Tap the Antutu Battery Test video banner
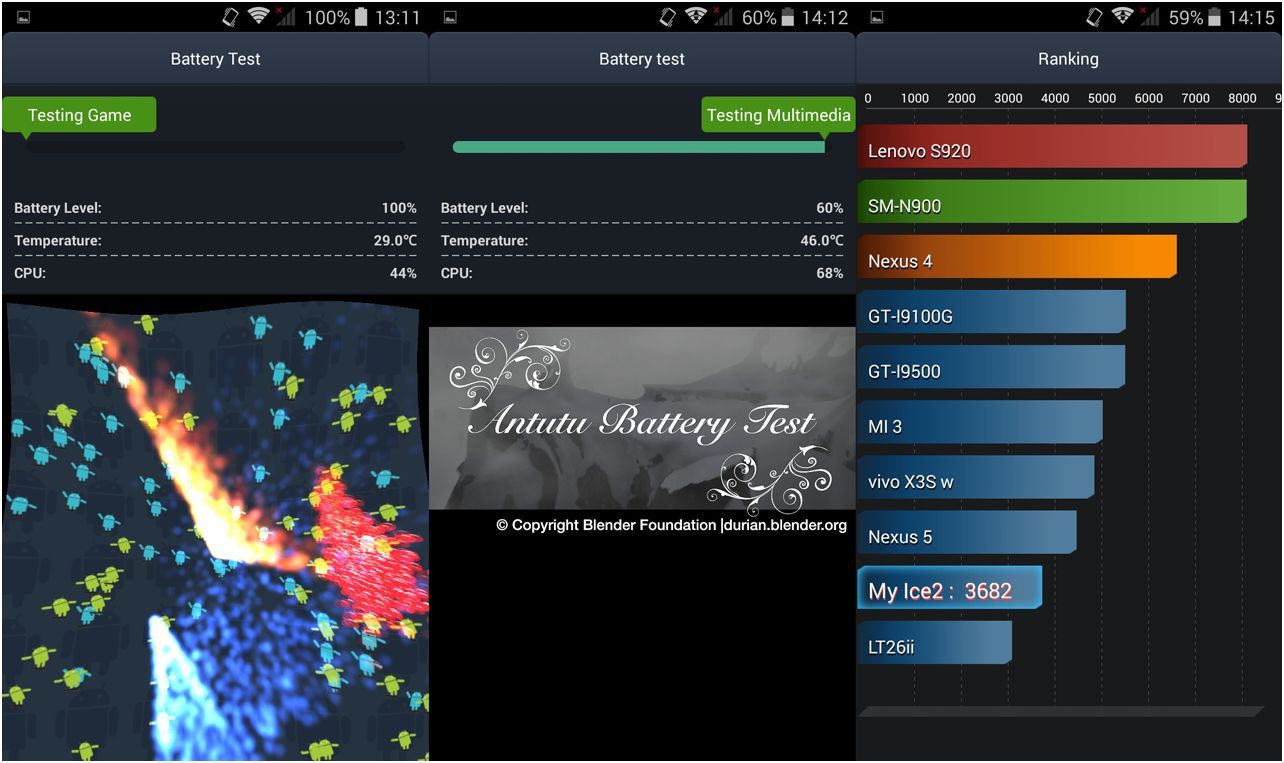Screen dimensions: 1284x763 pyautogui.click(x=642, y=418)
